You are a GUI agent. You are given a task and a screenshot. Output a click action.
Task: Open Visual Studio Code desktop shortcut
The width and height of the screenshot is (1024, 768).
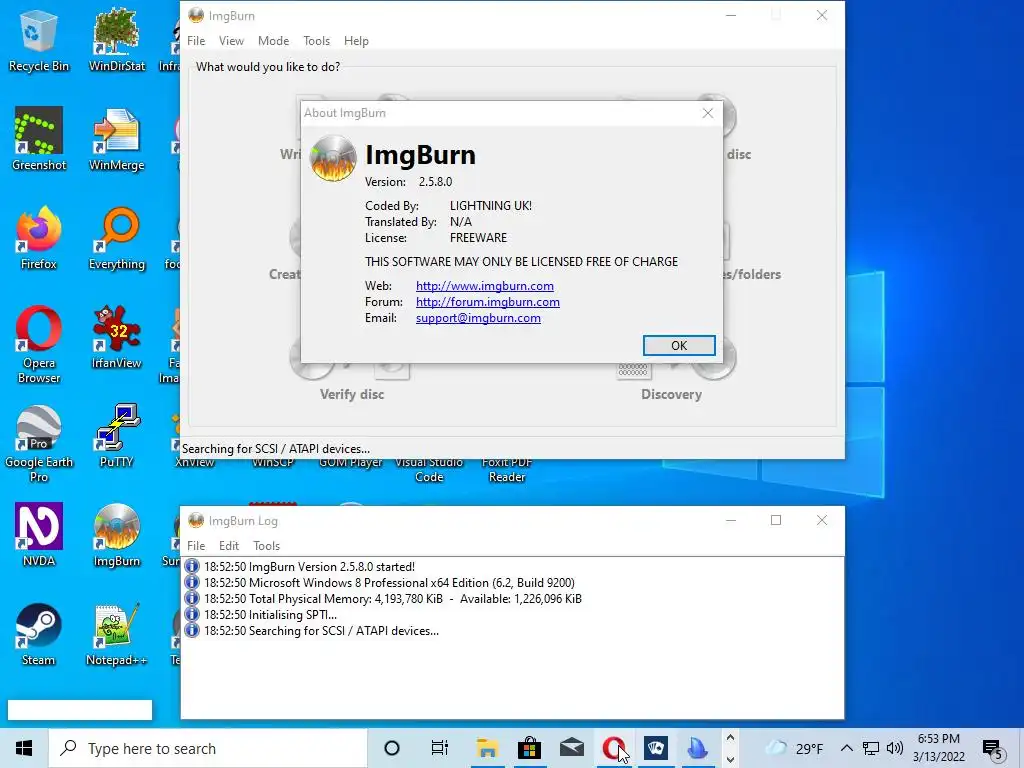(x=429, y=470)
